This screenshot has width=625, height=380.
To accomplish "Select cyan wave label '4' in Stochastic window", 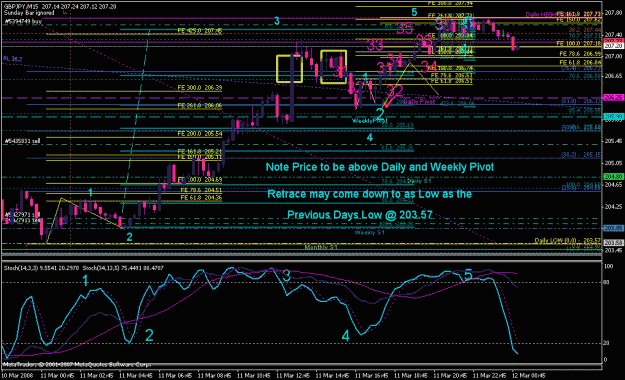I will click(346, 336).
